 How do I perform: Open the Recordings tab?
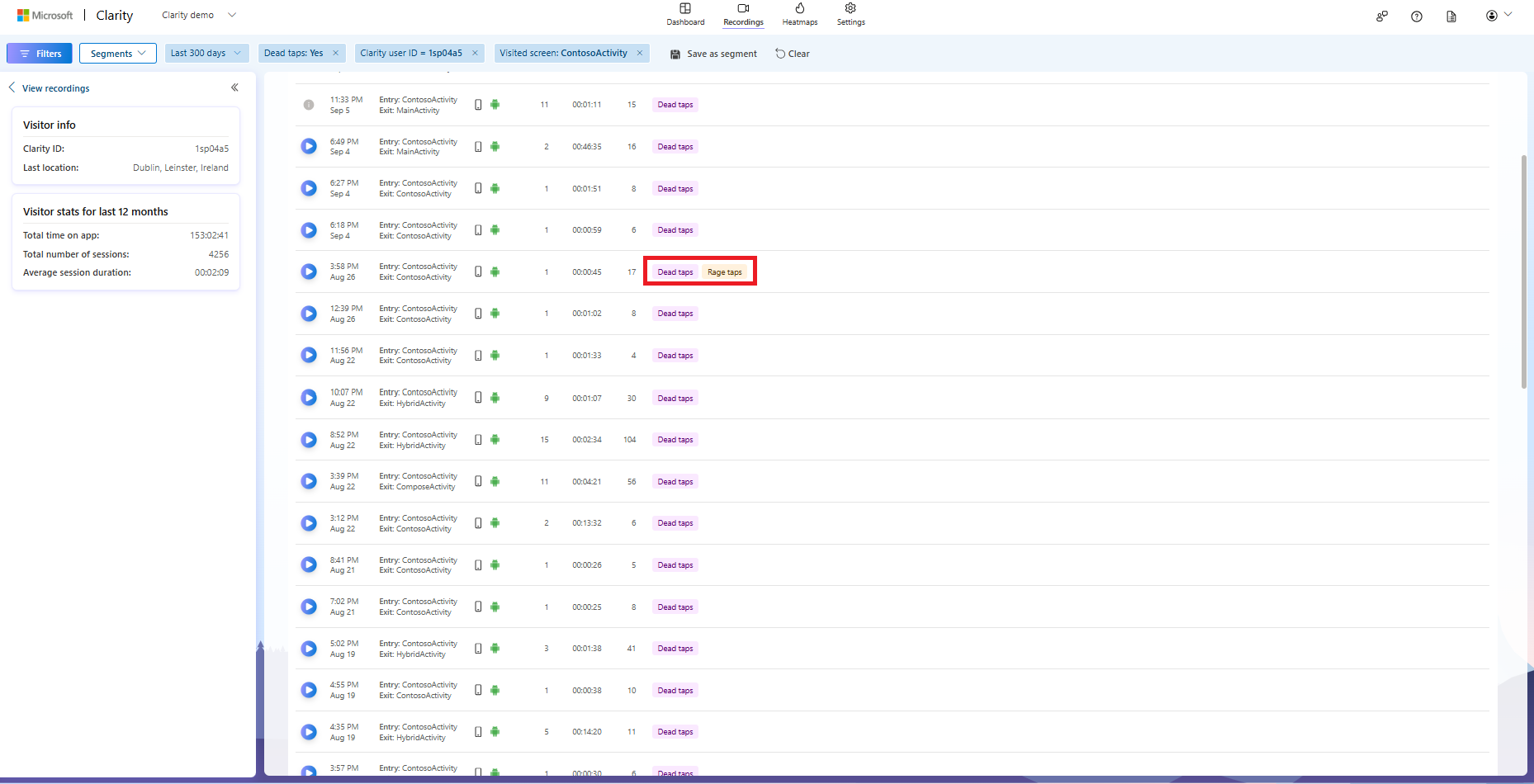[x=743, y=15]
